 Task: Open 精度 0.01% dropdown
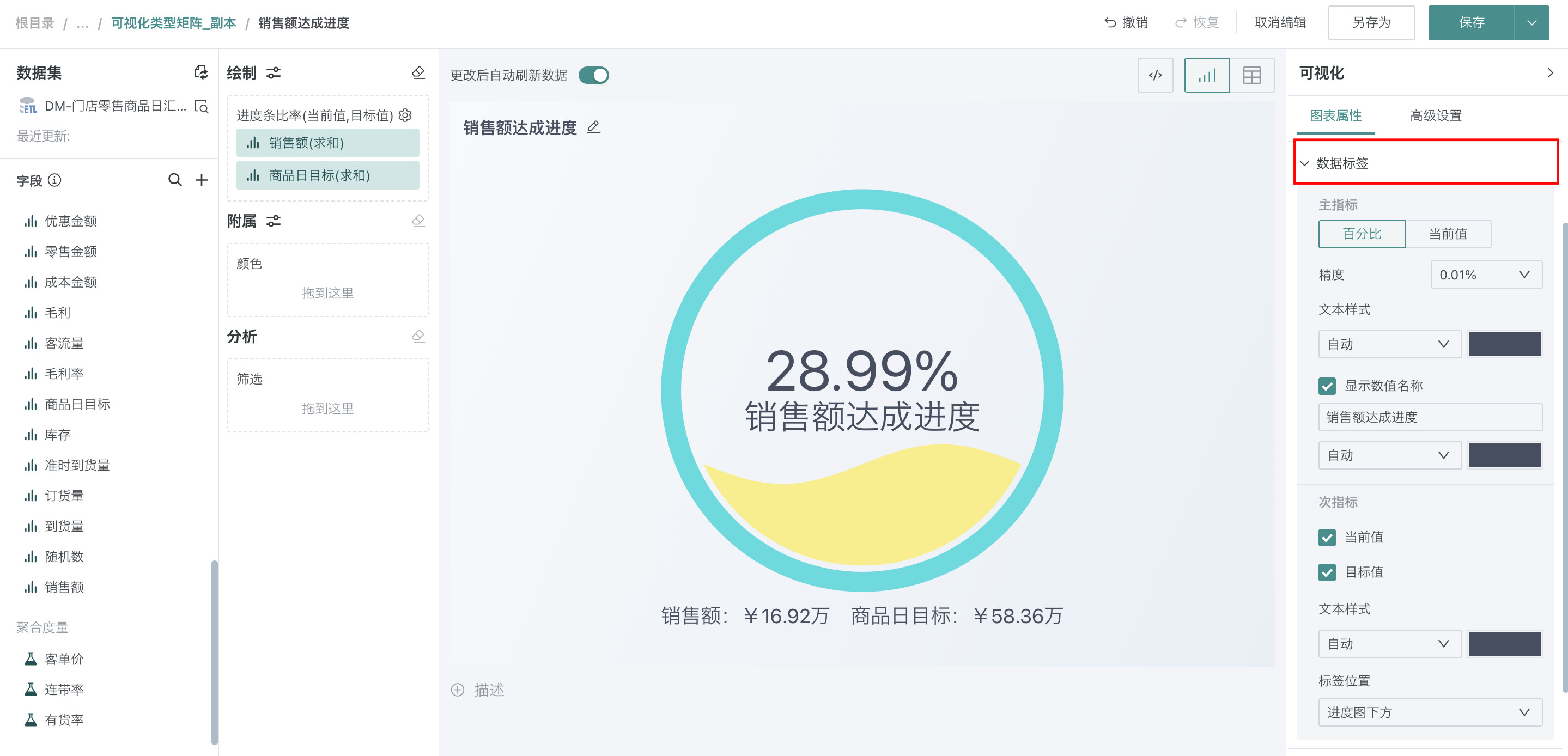(x=1486, y=275)
